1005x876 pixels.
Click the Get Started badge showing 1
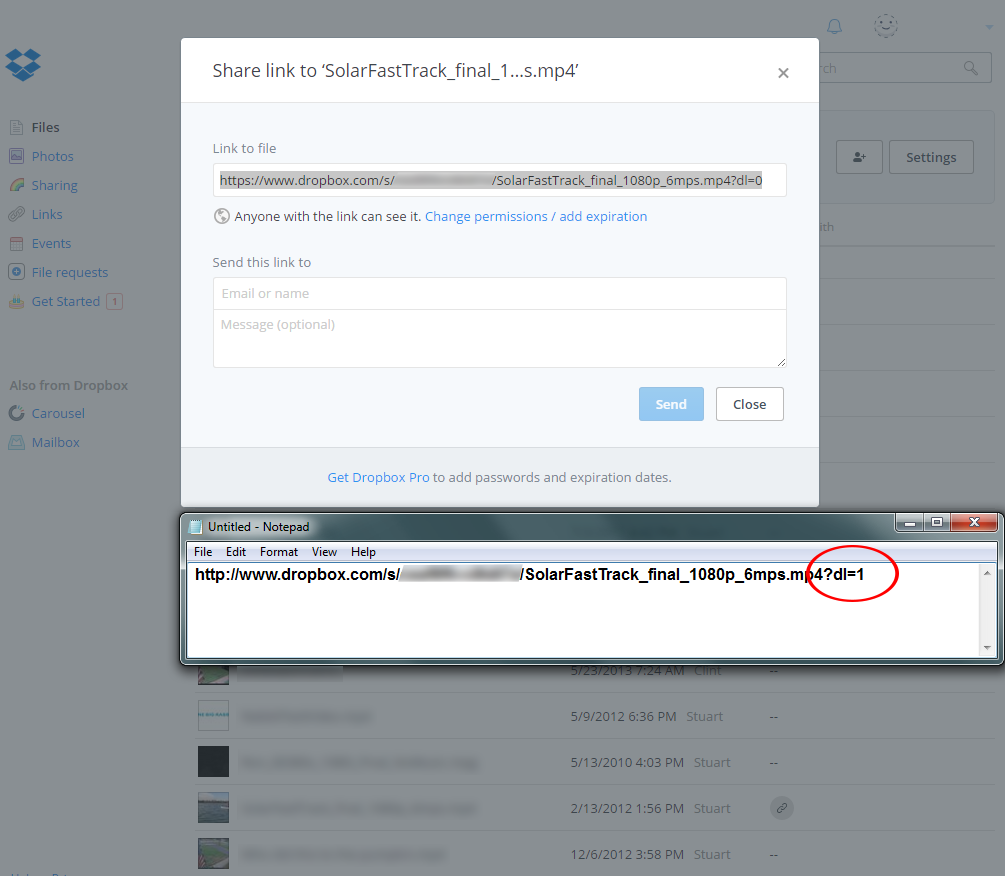(x=115, y=301)
